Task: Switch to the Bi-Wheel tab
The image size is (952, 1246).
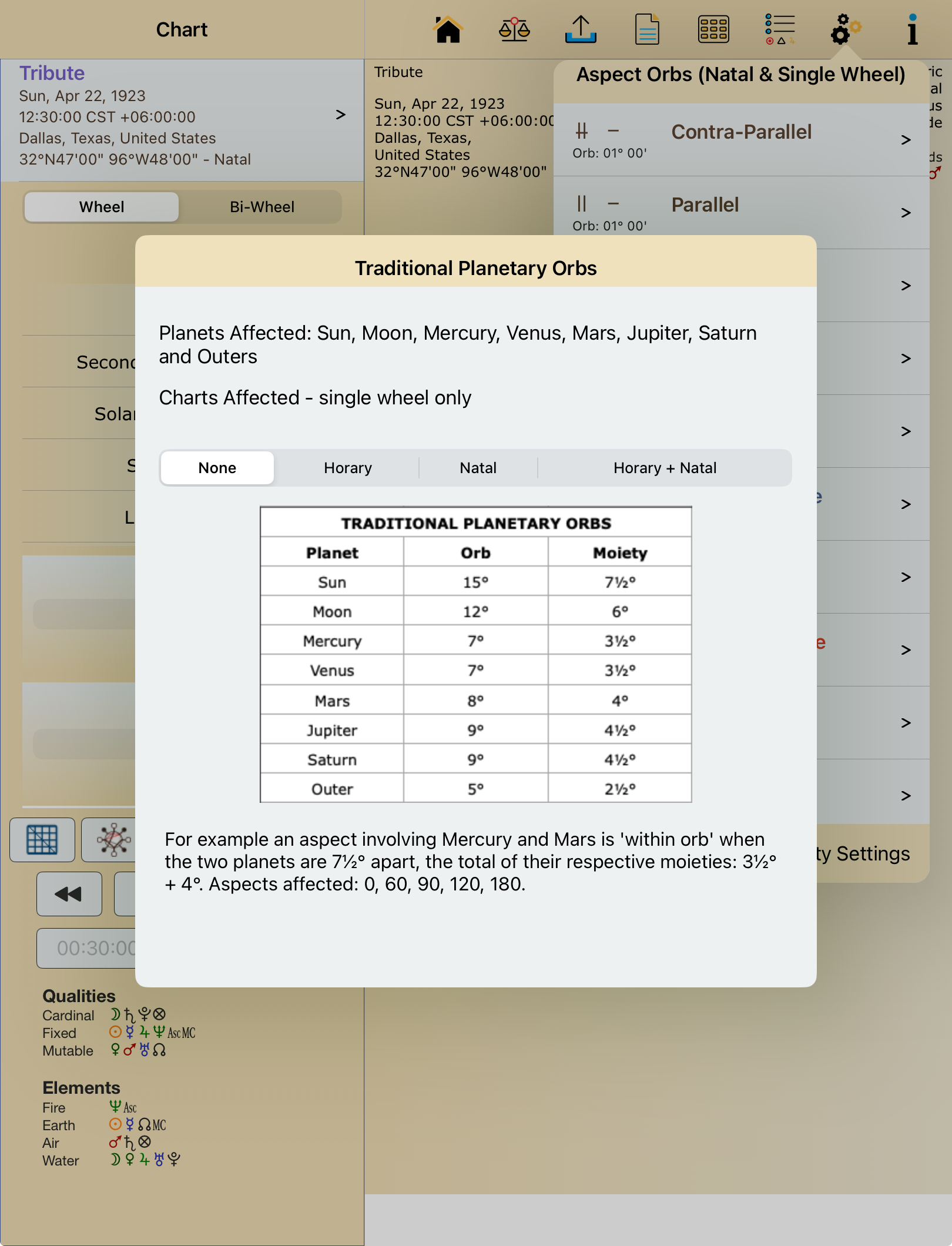Action: click(262, 207)
